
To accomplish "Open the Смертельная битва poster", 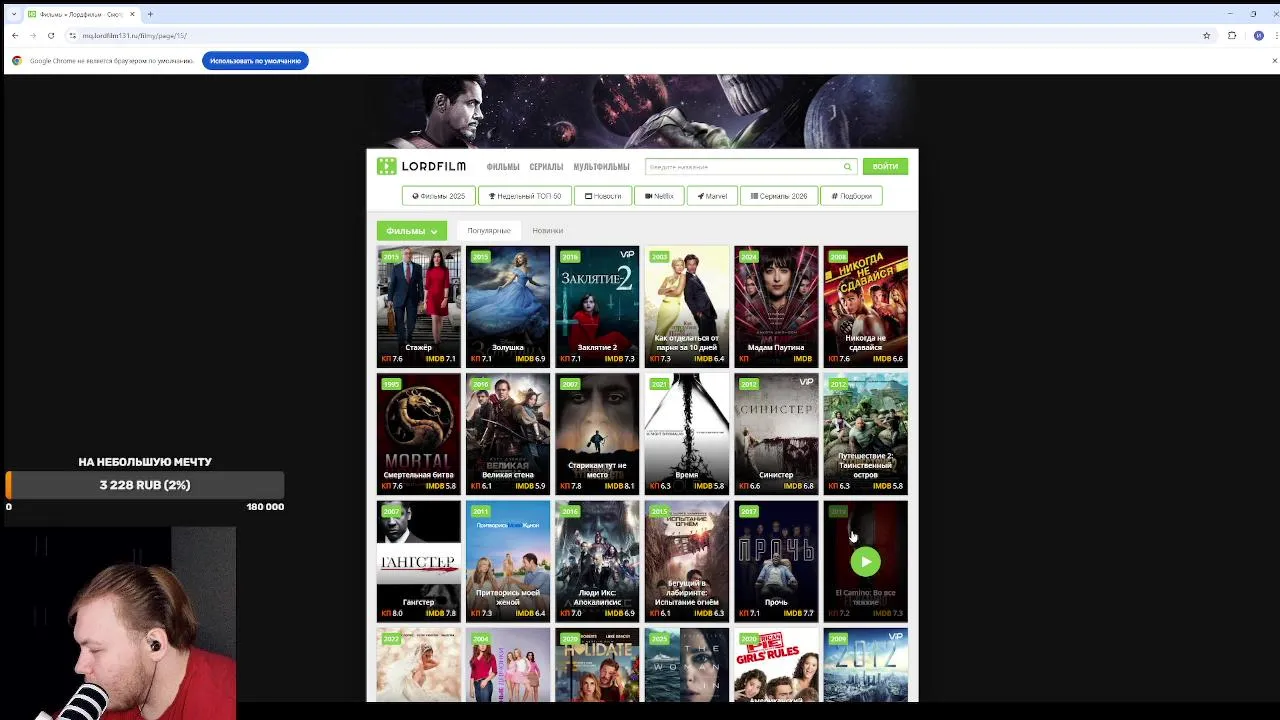I will point(419,434).
